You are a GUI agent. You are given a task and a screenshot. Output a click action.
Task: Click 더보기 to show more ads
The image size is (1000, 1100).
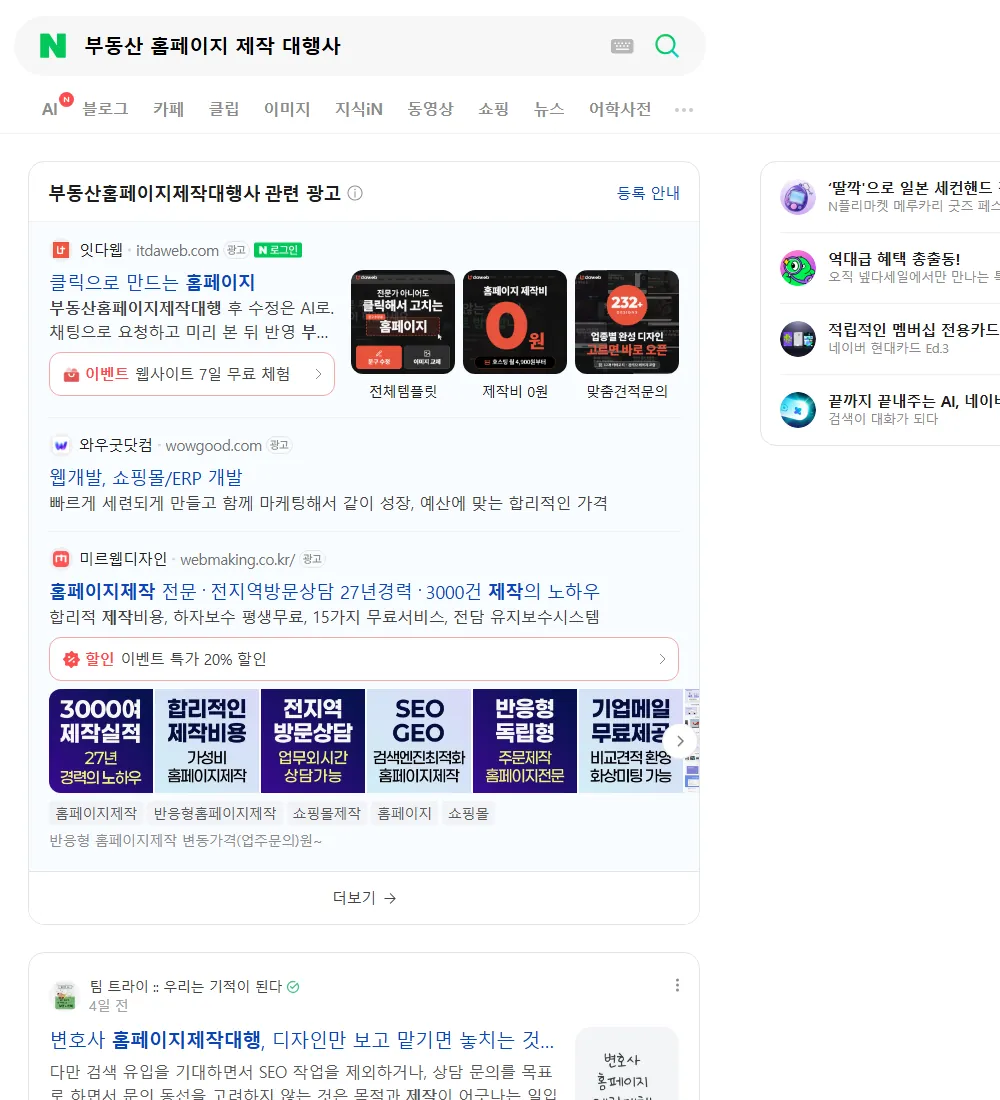pos(364,898)
